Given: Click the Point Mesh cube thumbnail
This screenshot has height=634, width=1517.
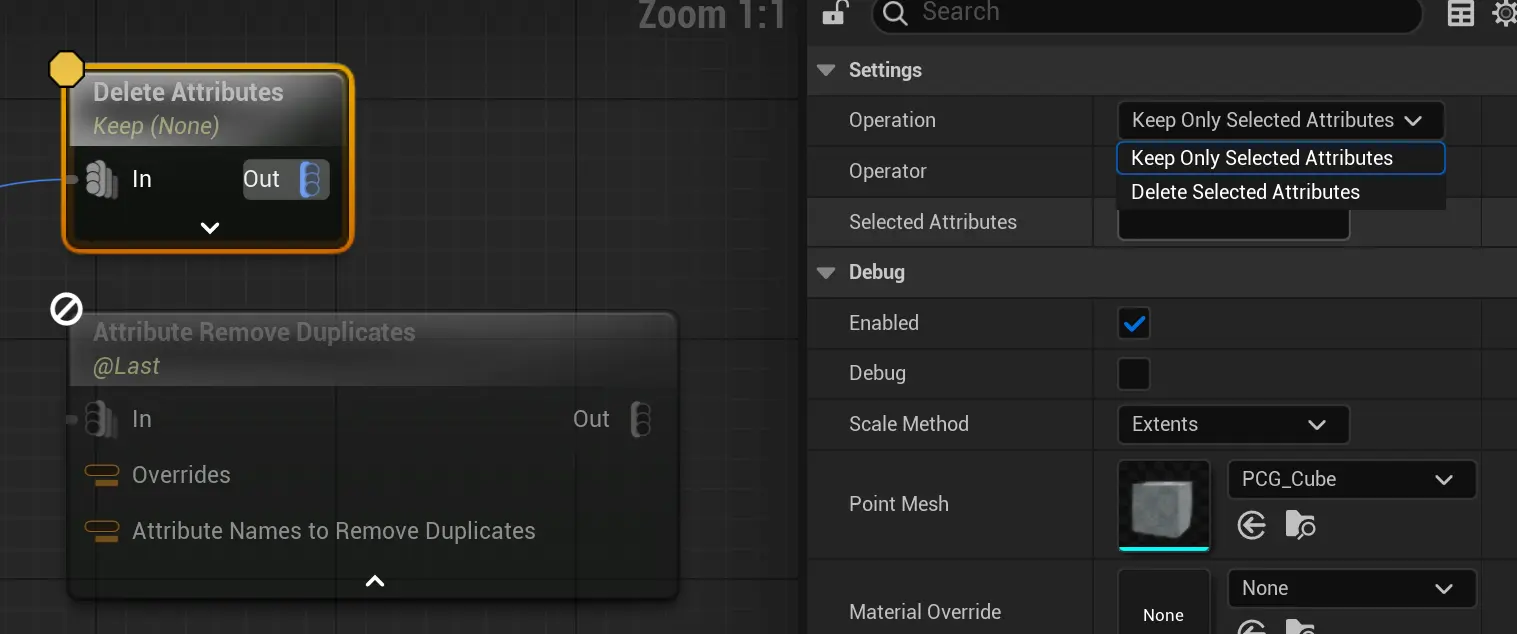Looking at the screenshot, I should pos(1164,504).
